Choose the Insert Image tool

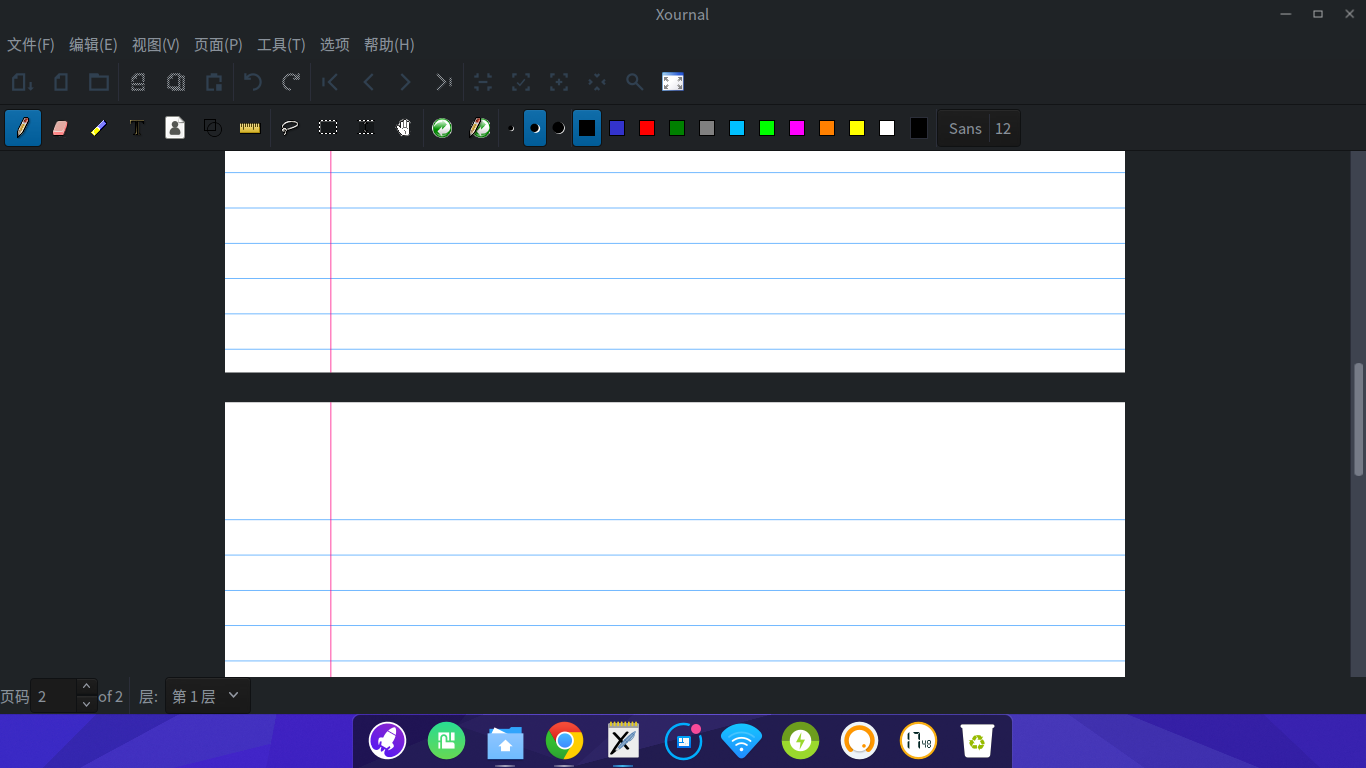click(x=175, y=128)
